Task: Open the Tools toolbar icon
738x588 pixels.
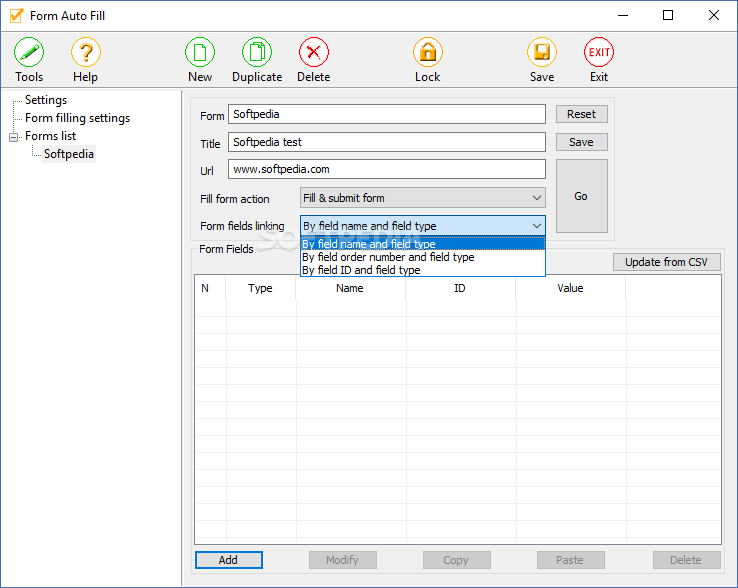Action: (29, 53)
